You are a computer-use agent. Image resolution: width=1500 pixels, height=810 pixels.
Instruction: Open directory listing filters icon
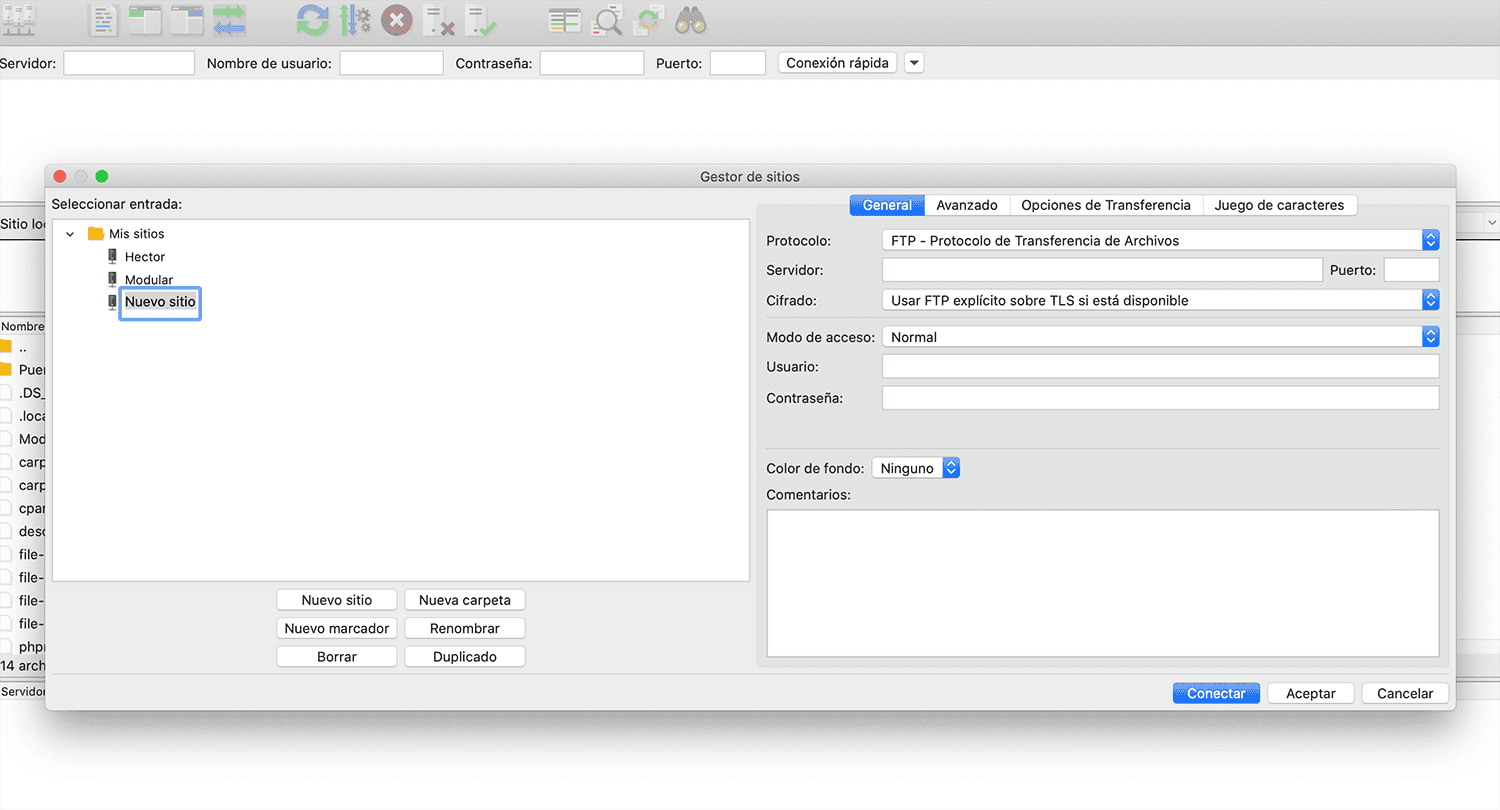tap(565, 20)
